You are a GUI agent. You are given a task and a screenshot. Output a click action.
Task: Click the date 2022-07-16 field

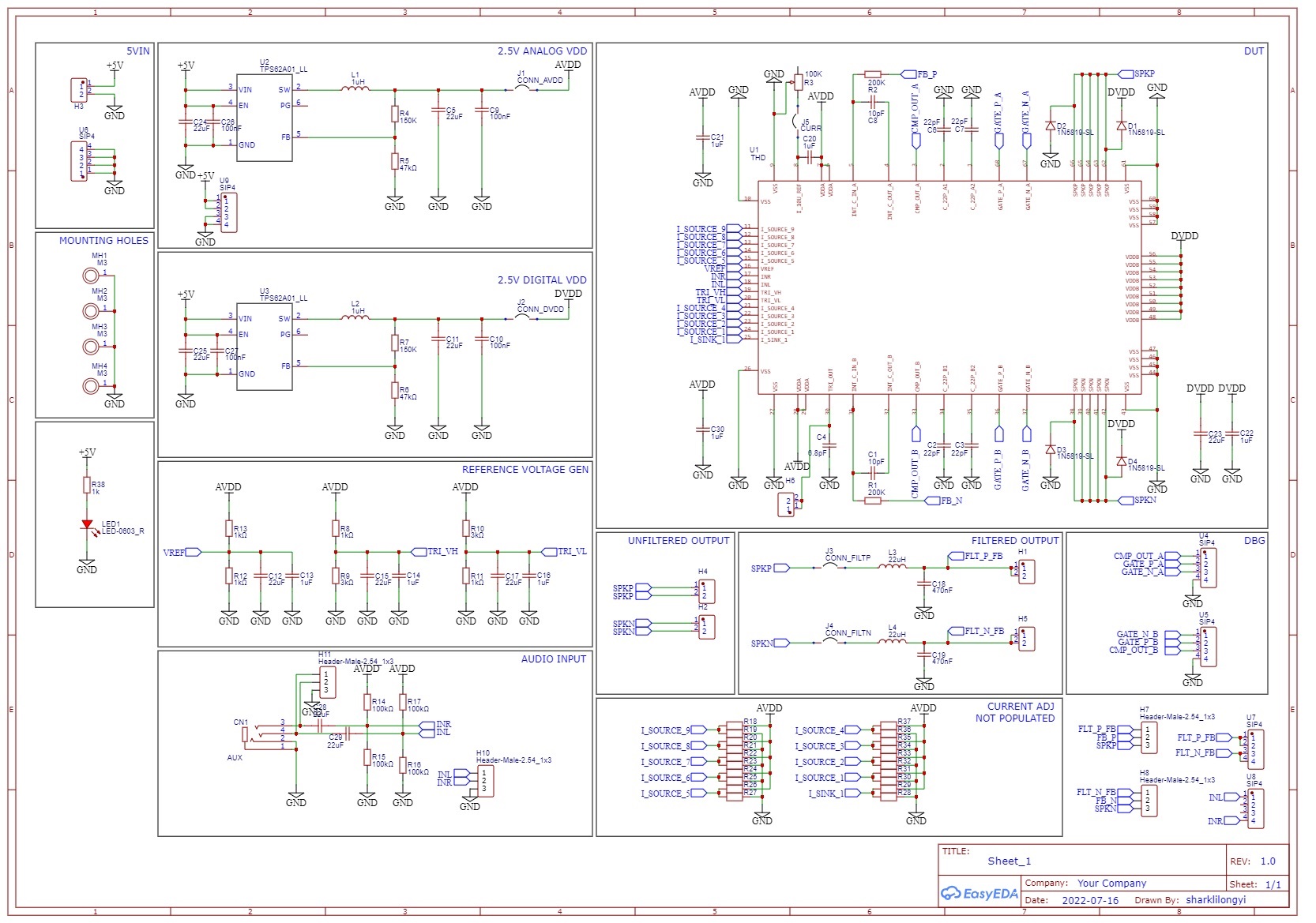pyautogui.click(x=1089, y=900)
